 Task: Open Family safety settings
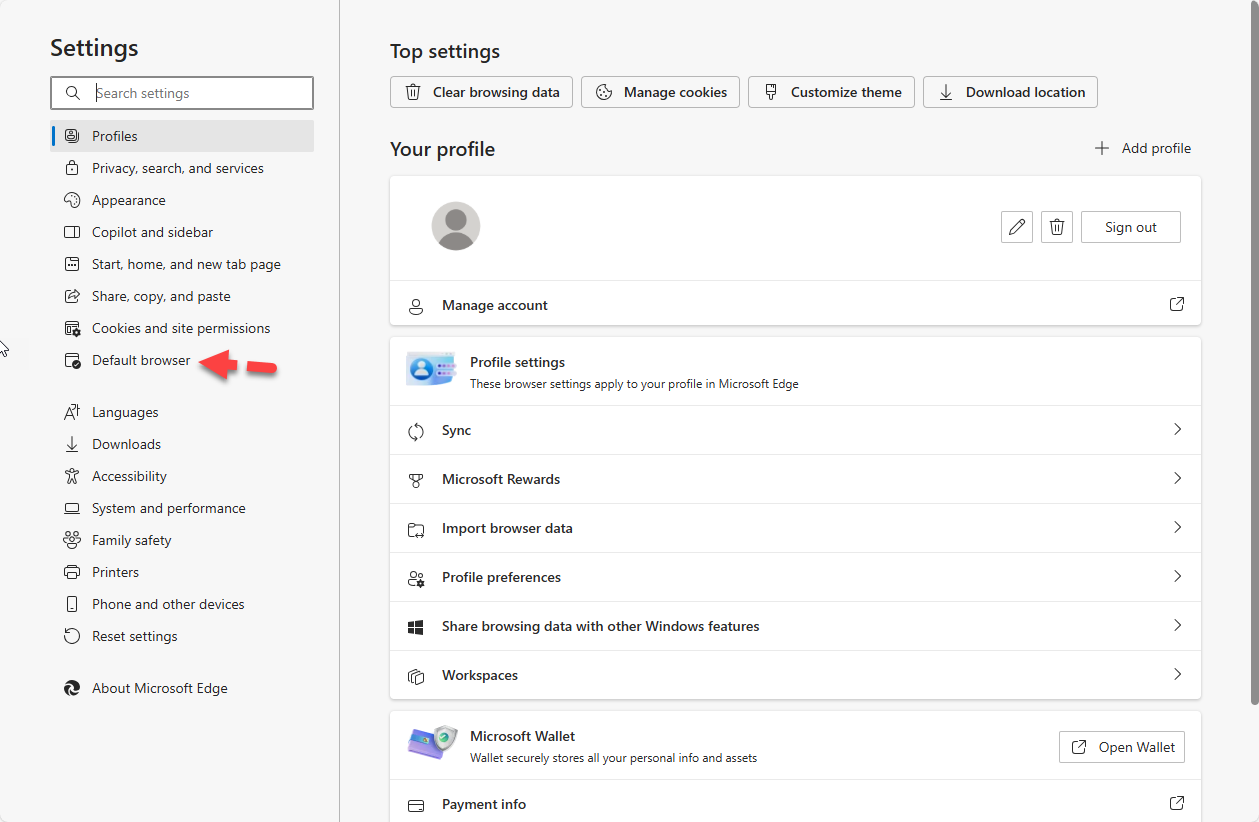point(182,540)
